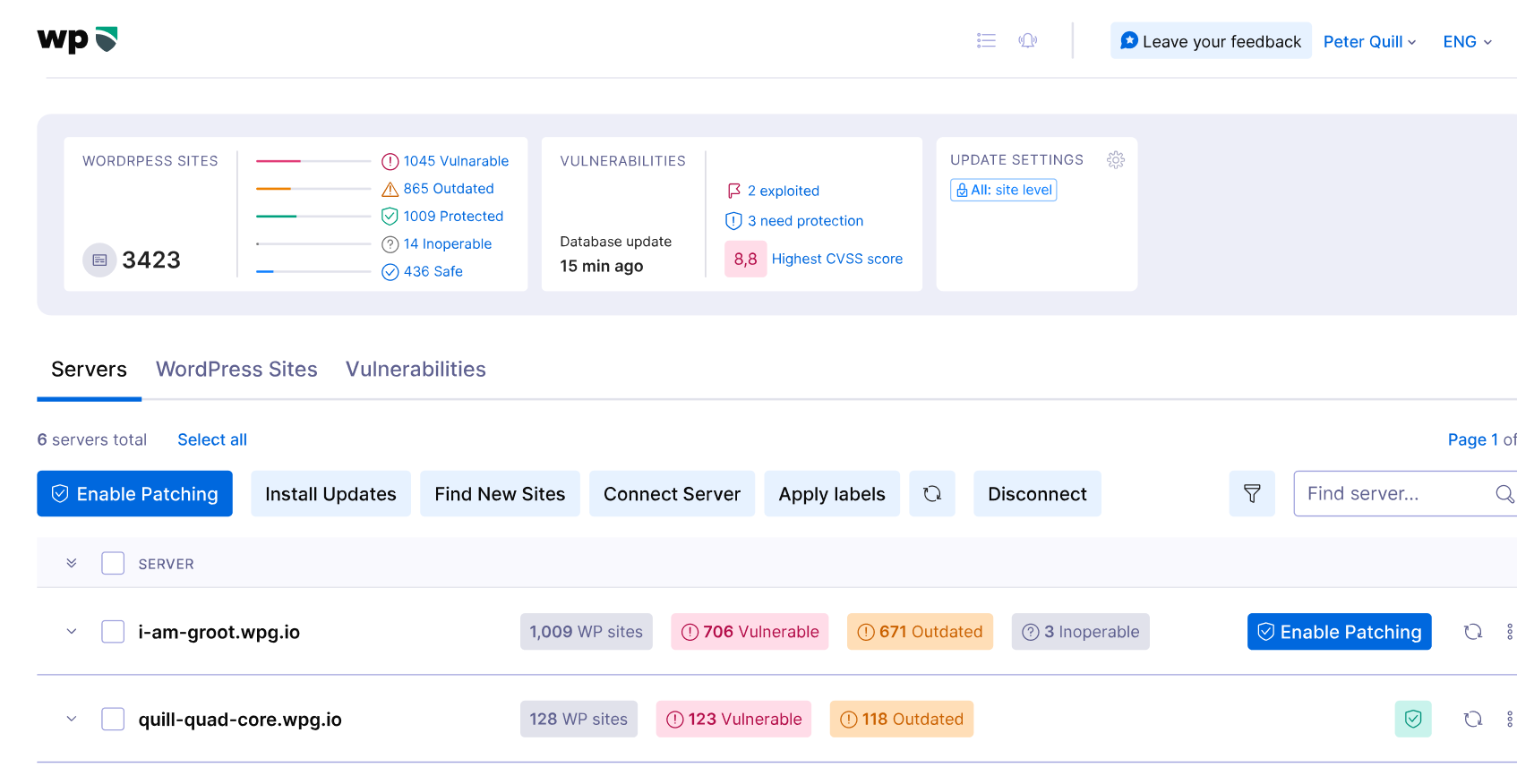Viewport: 1517px width, 784px height.
Task: Click the Install Updates button
Action: (330, 494)
